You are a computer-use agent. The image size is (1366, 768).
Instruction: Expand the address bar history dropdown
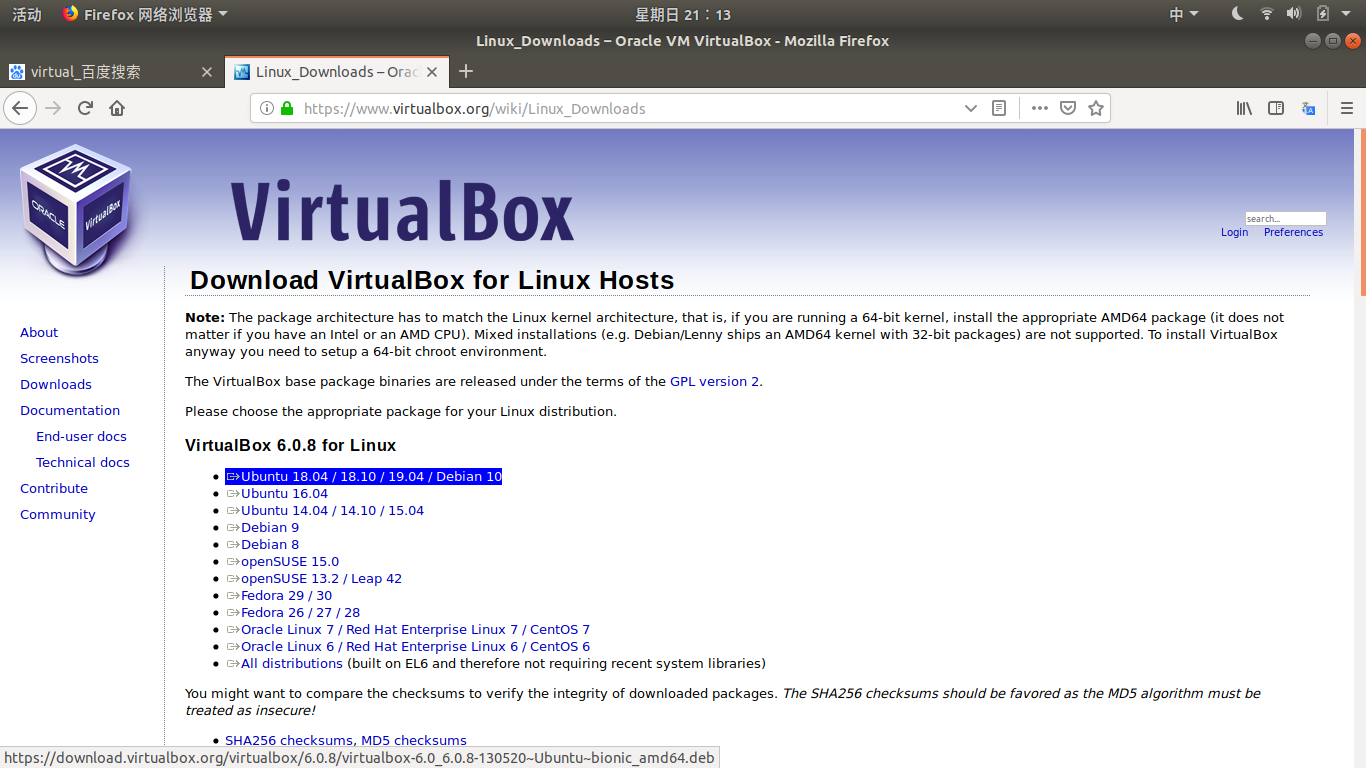970,108
